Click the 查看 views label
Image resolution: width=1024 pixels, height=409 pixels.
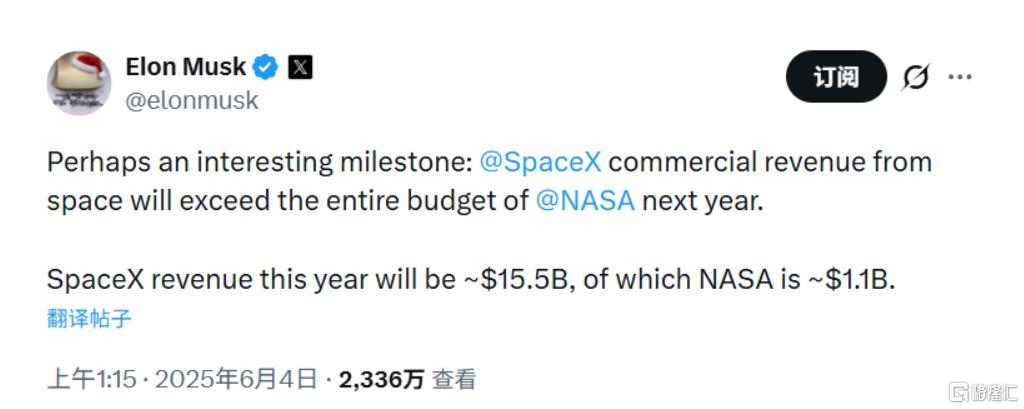(x=455, y=379)
